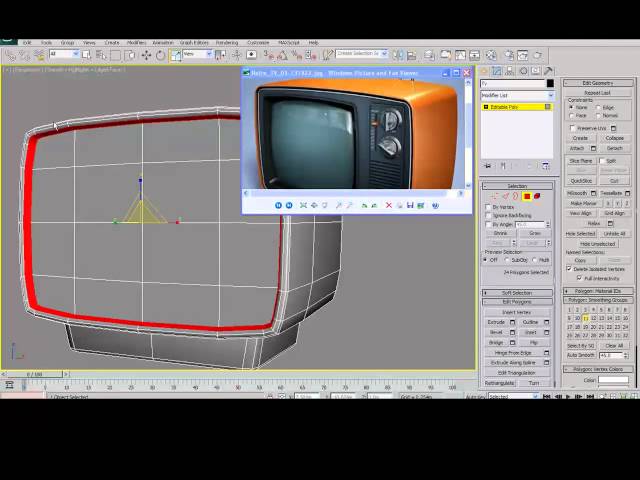Select SubObj preview selection radio
The height and width of the screenshot is (480, 640).
coord(507,260)
